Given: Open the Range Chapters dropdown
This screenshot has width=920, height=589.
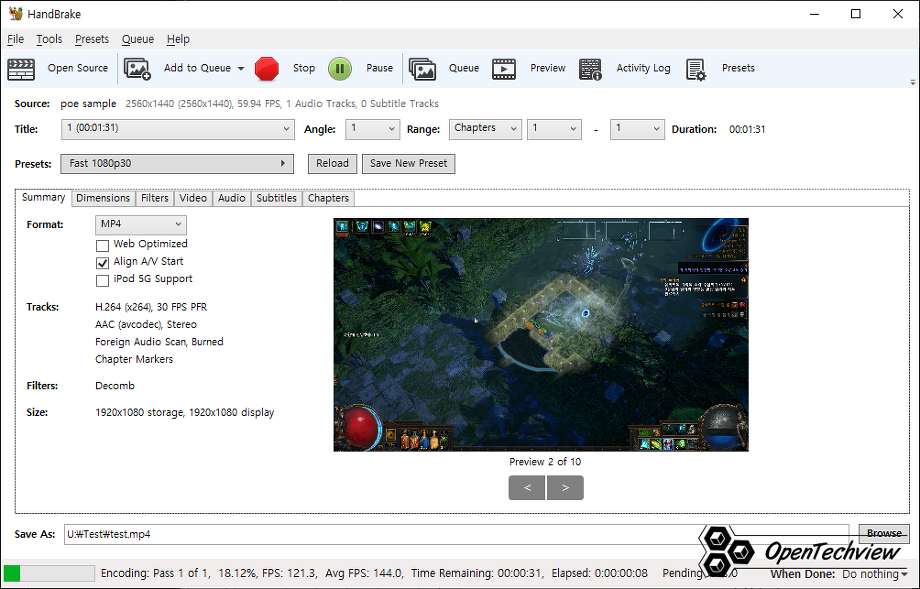Looking at the screenshot, I should point(485,129).
